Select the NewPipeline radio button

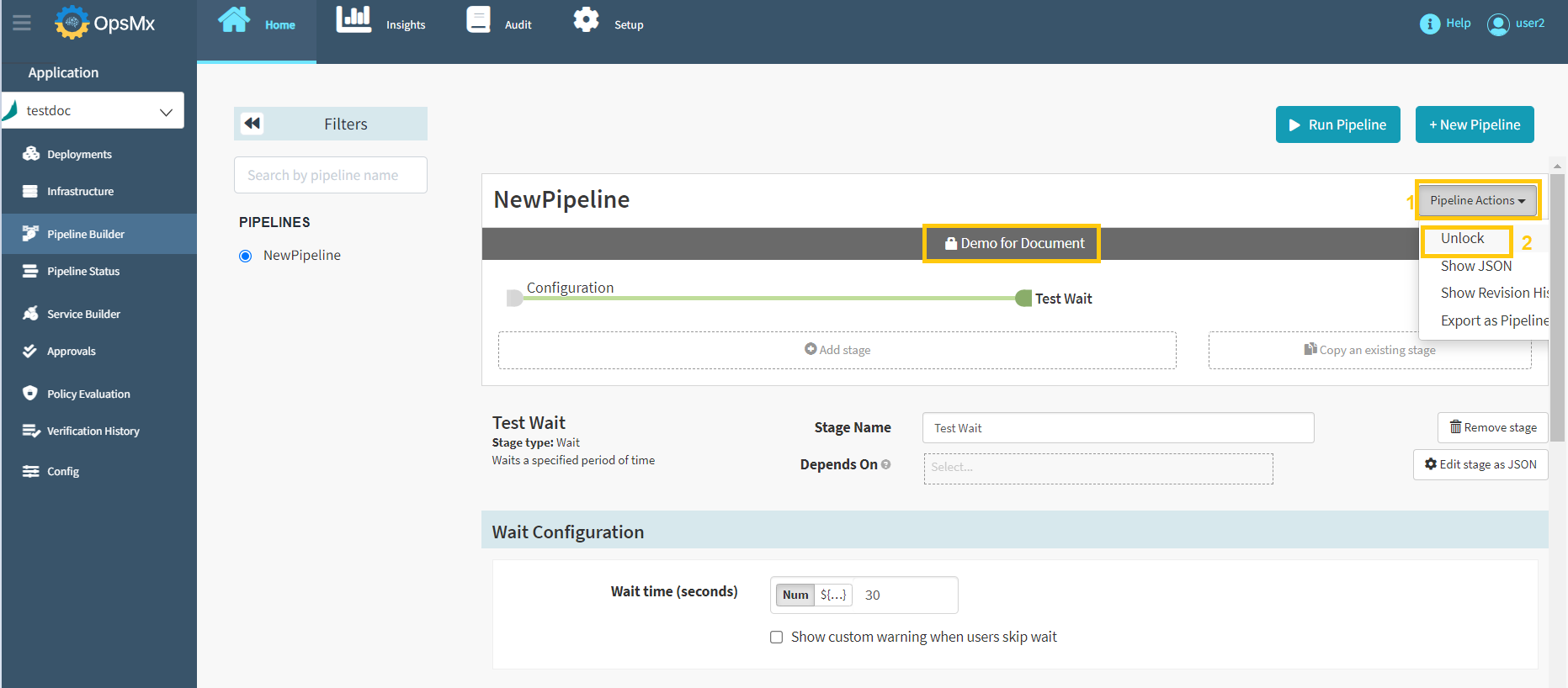point(246,257)
